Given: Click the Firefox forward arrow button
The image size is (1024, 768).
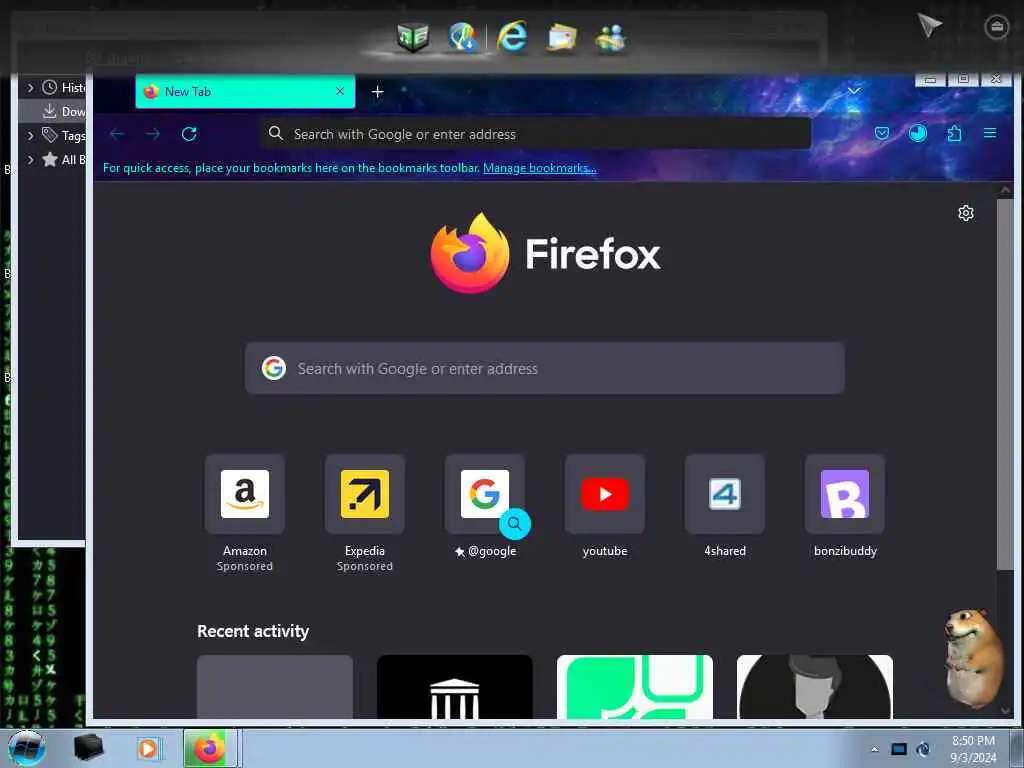Looking at the screenshot, I should (153, 134).
